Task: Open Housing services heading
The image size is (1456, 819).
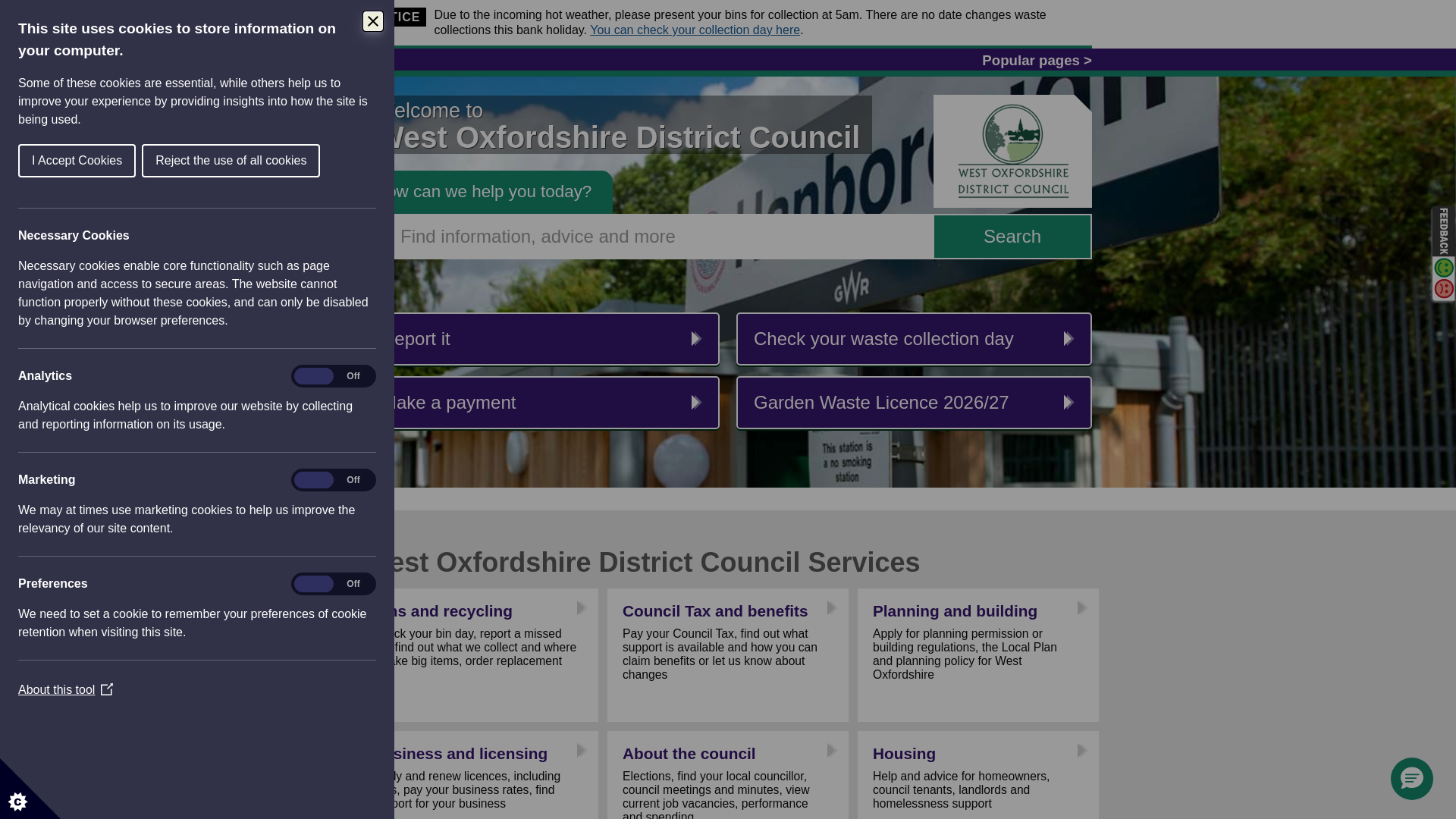Action: pos(904,754)
